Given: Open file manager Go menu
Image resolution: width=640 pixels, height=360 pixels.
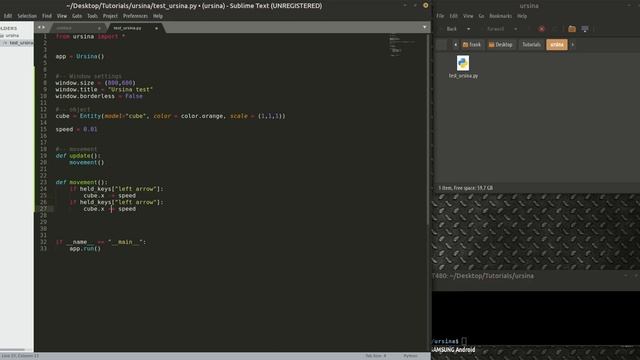Looking at the screenshot, I should [x=481, y=16].
